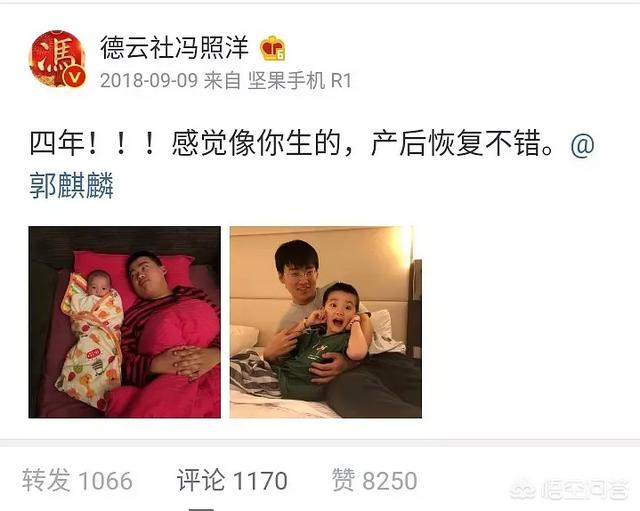
Task: Click the 赞 count 8250
Action: tap(390, 481)
